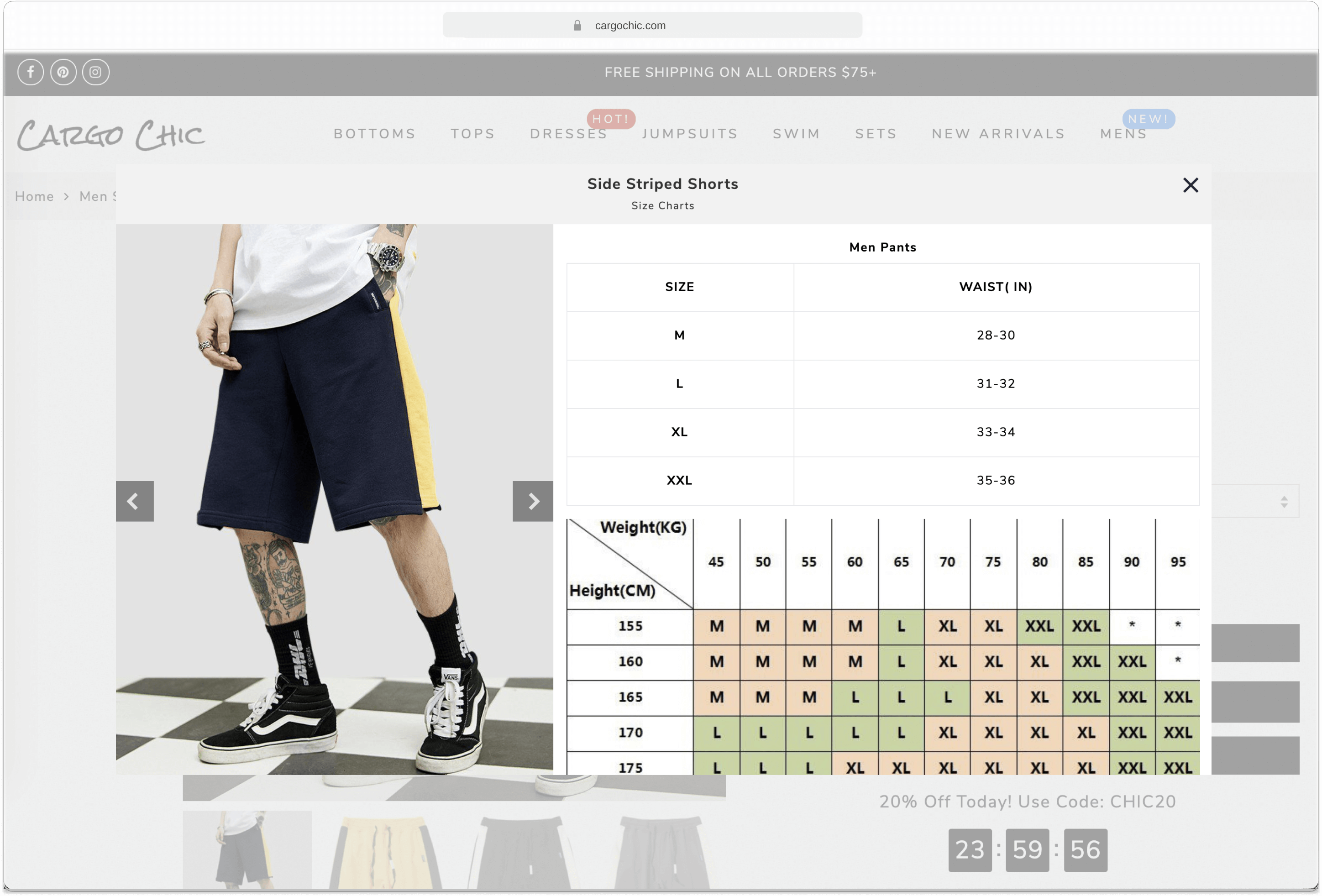
Task: Close the Size Charts popup
Action: tap(1190, 185)
